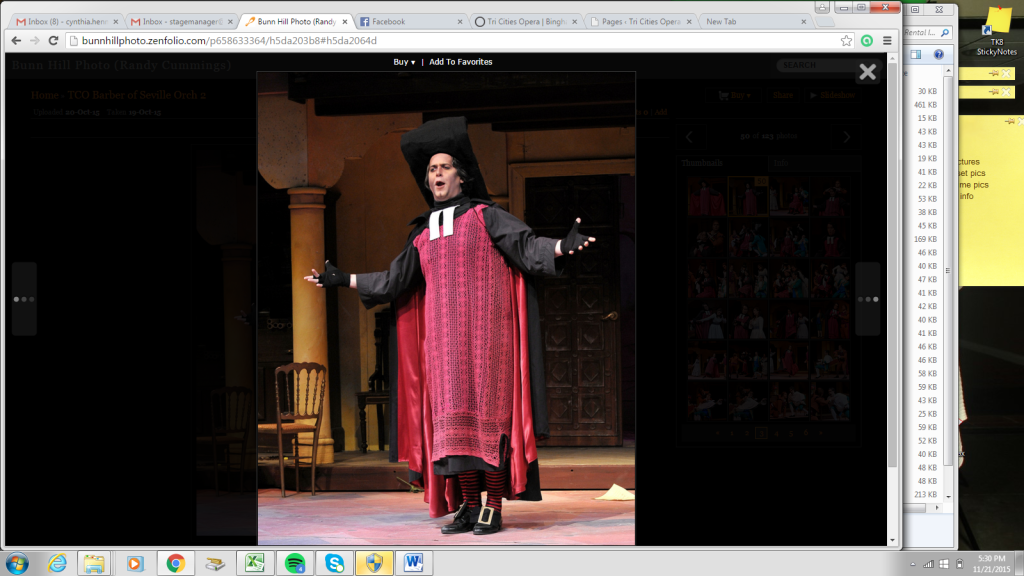Open Skype from the taskbar

click(x=334, y=562)
